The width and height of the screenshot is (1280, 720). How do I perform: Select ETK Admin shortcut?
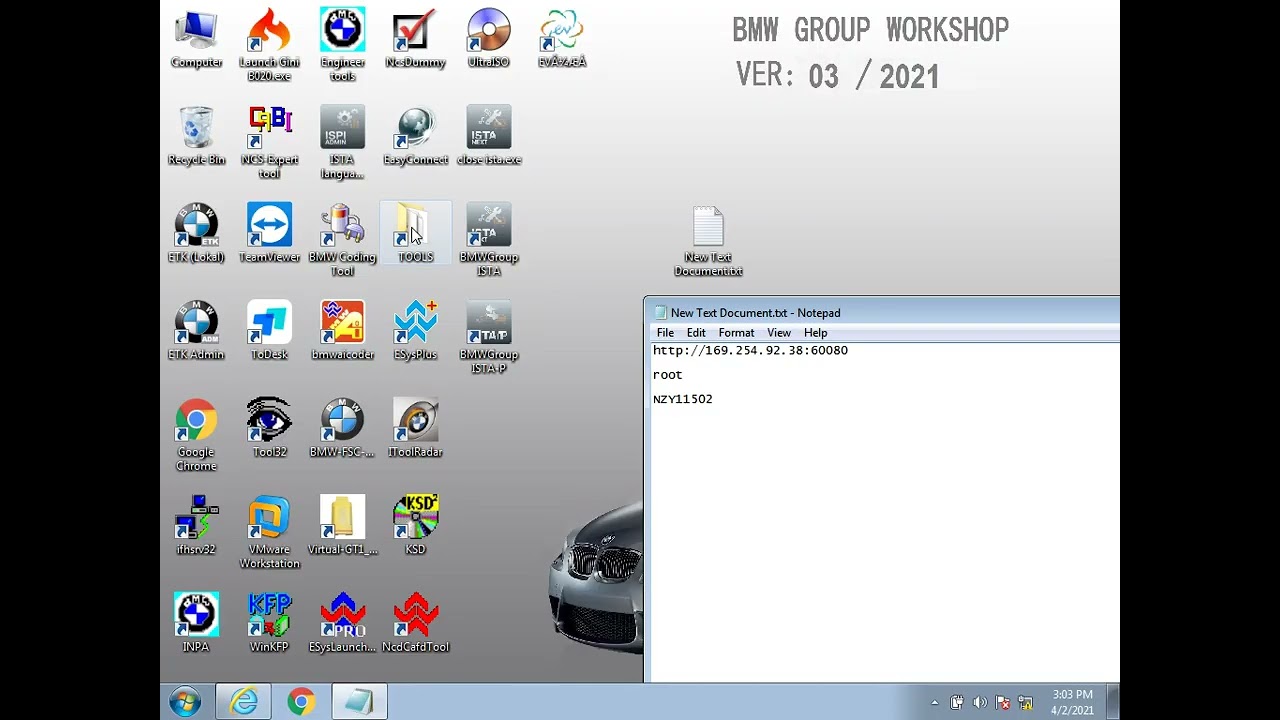point(196,331)
